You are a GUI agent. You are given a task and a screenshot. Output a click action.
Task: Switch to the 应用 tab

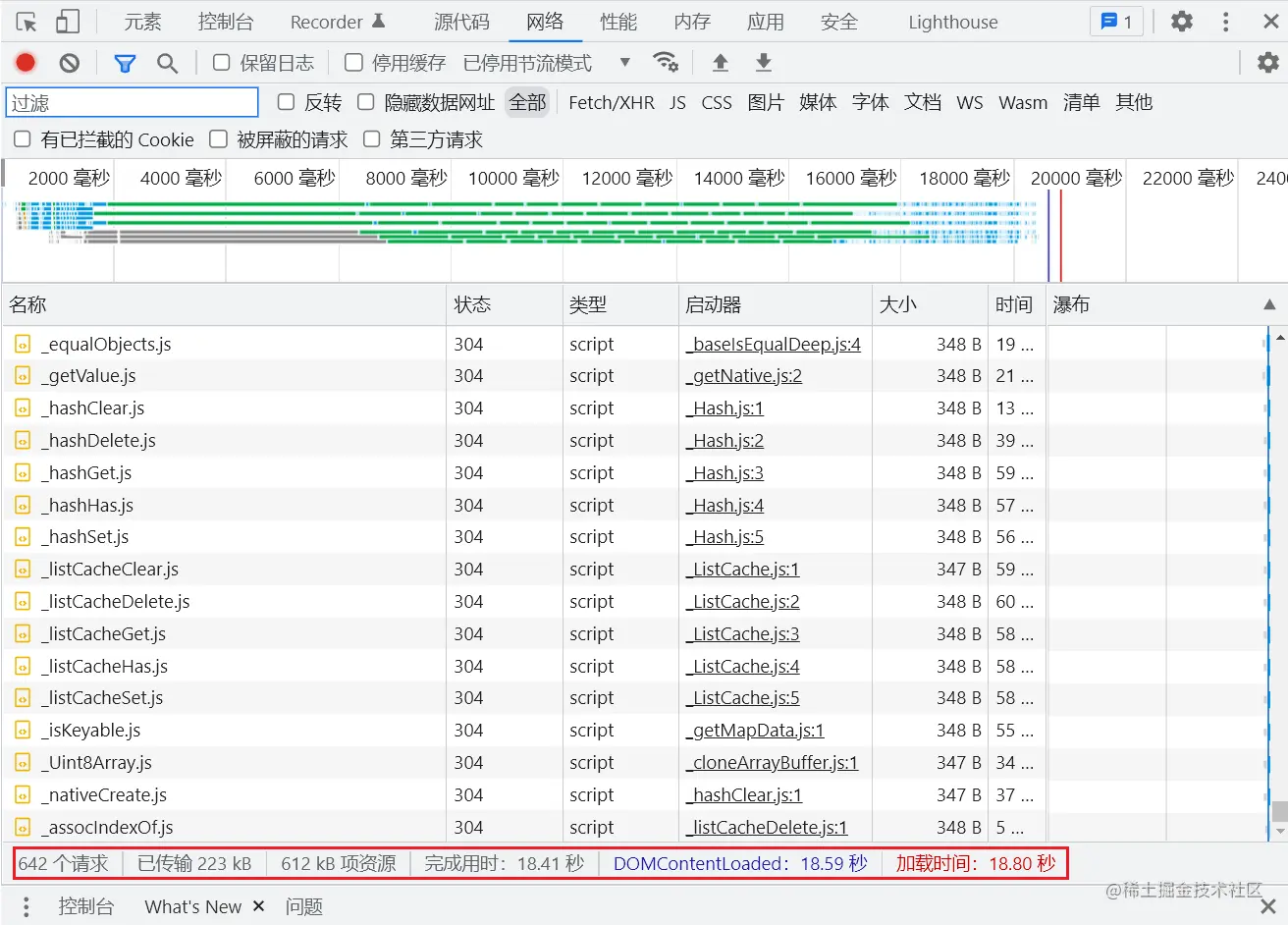(766, 22)
